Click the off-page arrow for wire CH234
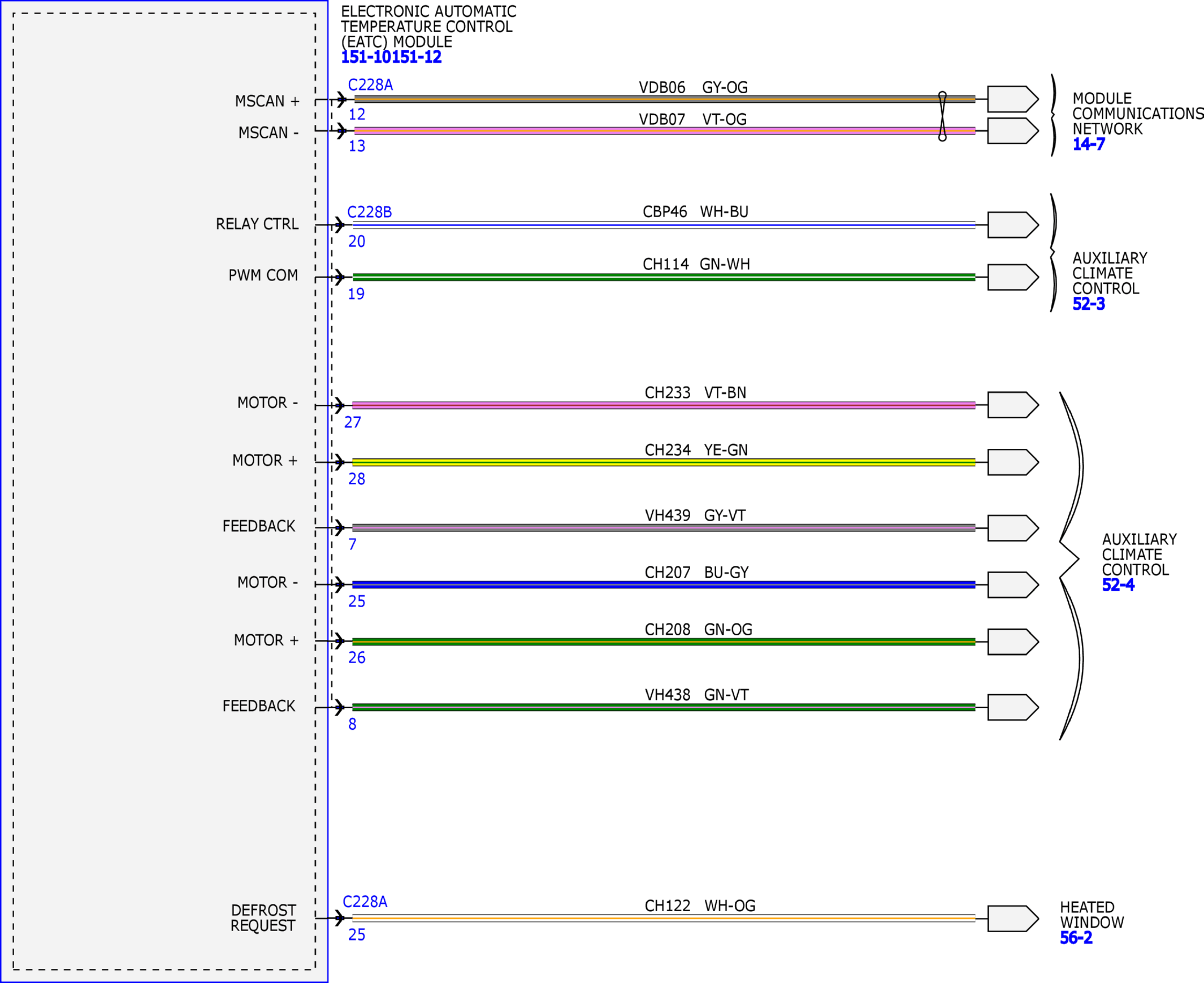 1013,462
